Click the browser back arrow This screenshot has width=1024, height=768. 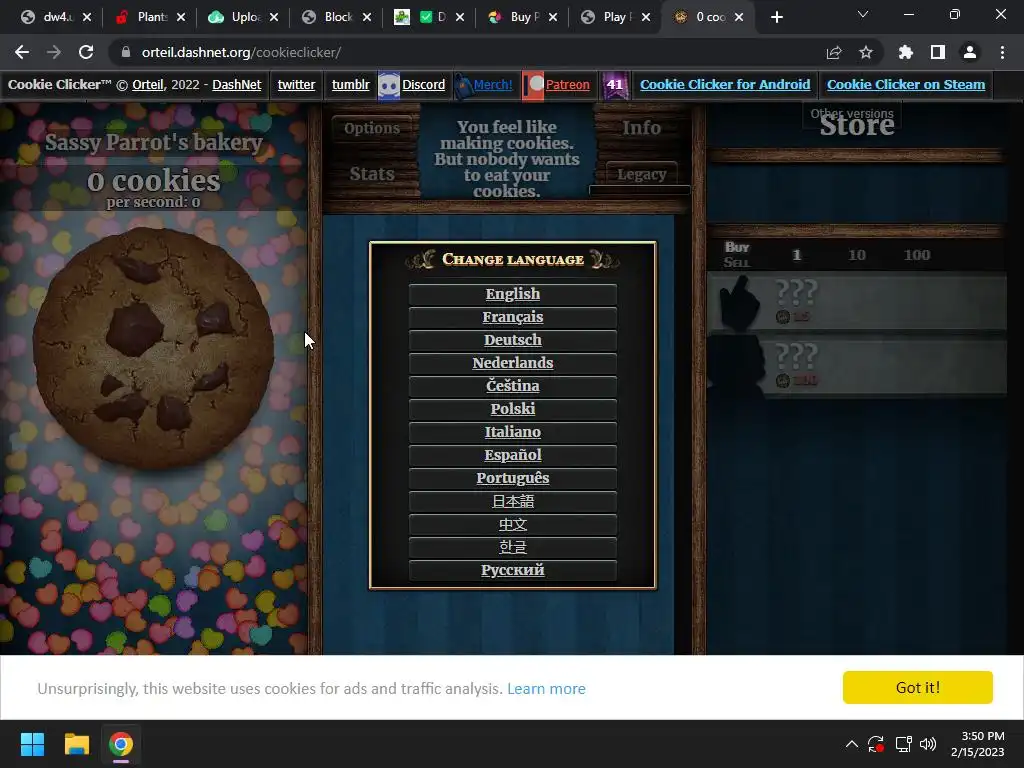22,52
